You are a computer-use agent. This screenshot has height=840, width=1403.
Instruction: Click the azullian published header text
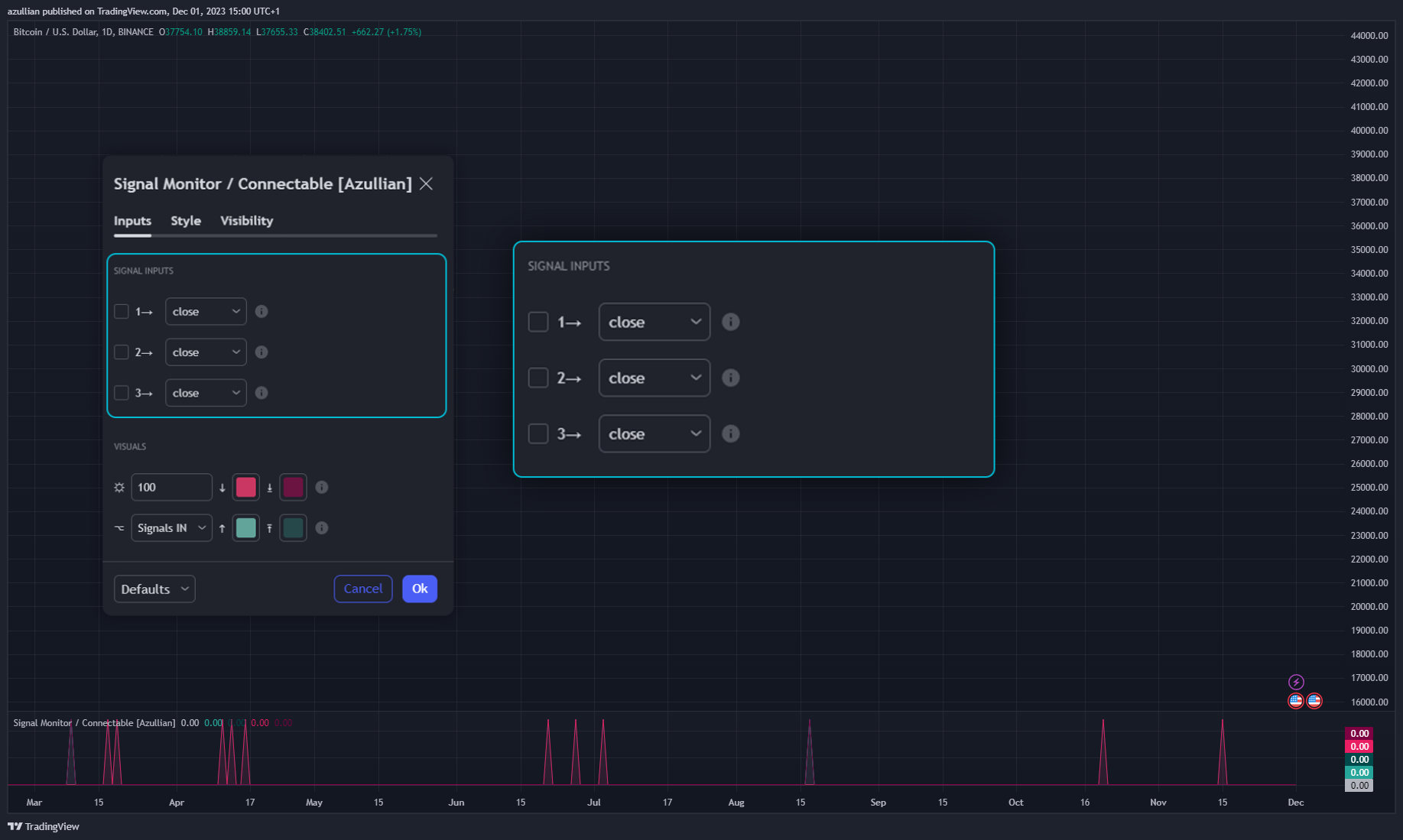[x=144, y=11]
